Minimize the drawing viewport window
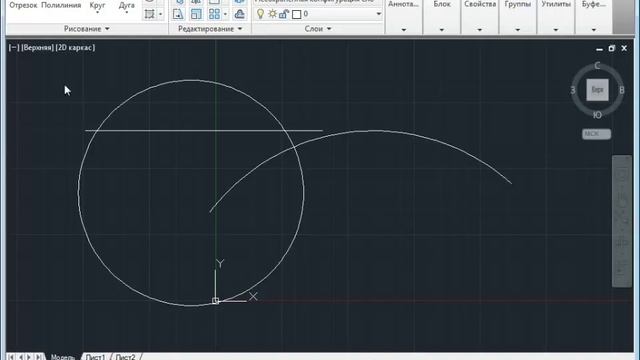Screen dimensions: 640x360 pyautogui.click(x=599, y=49)
